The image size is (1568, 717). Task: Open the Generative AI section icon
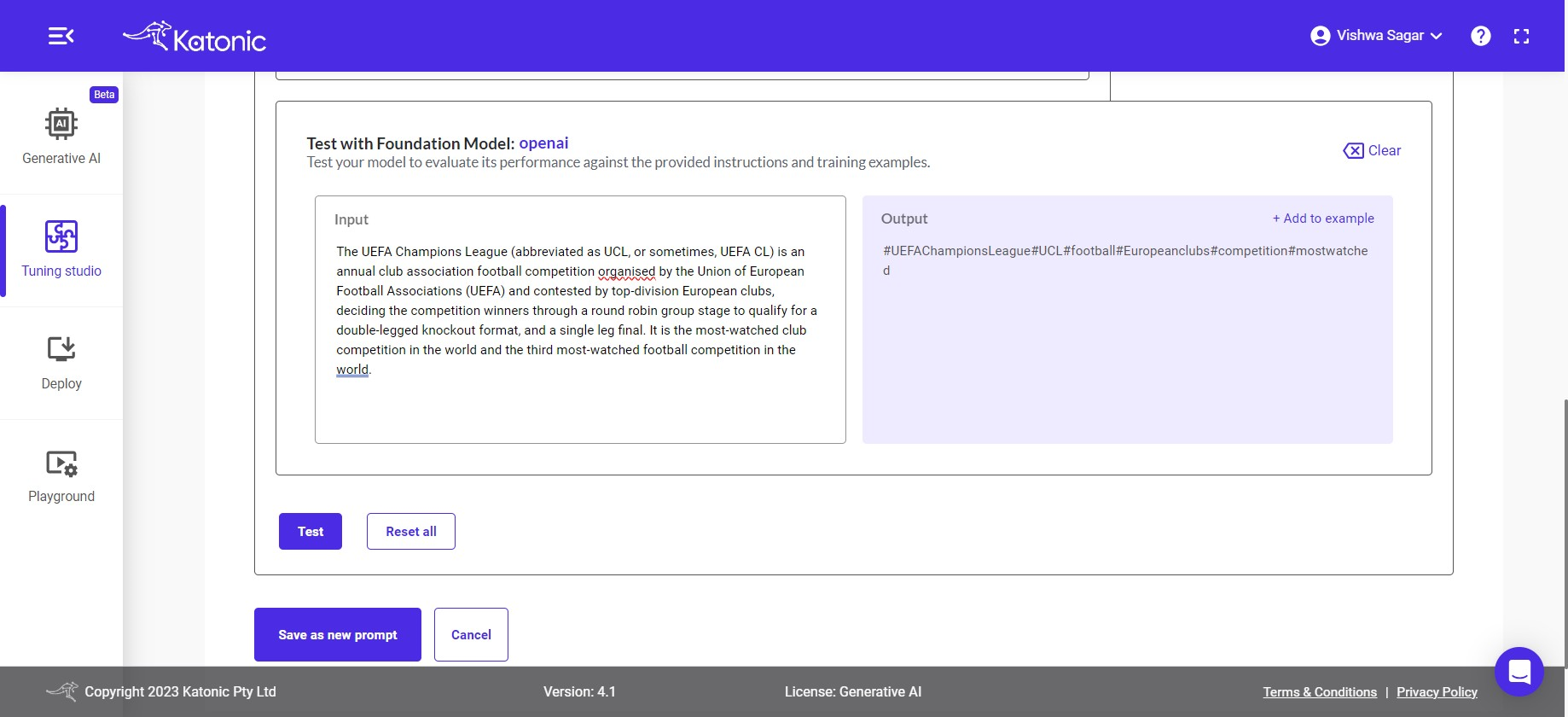coord(61,124)
